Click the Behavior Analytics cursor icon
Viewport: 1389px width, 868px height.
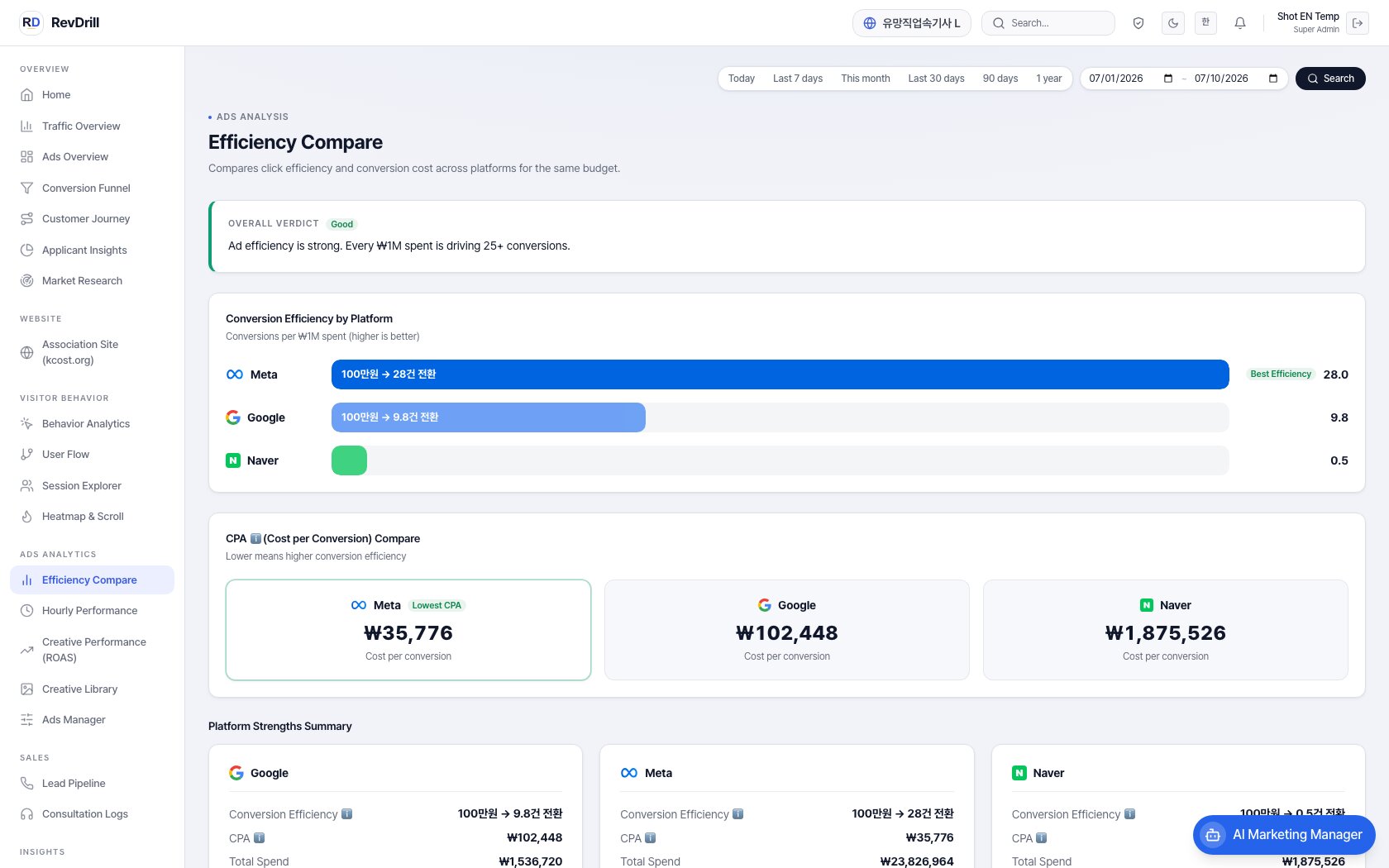tap(27, 423)
